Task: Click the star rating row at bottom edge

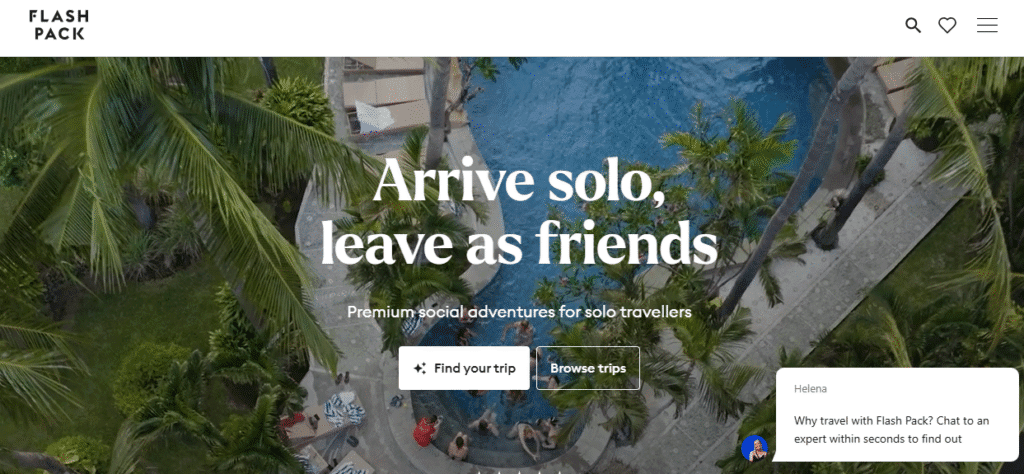Action: (519, 471)
